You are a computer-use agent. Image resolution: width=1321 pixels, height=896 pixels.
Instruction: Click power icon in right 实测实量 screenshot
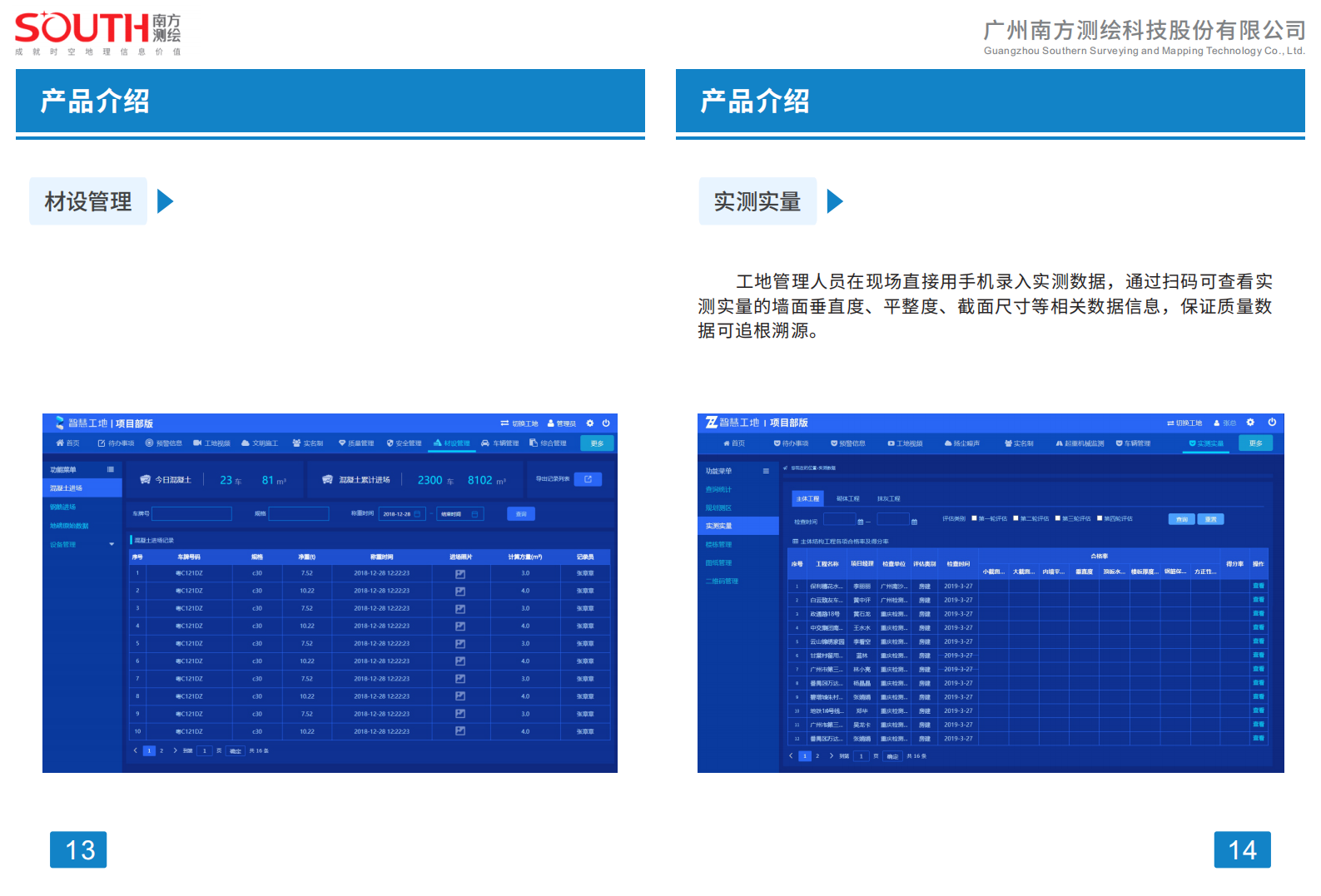click(1272, 423)
